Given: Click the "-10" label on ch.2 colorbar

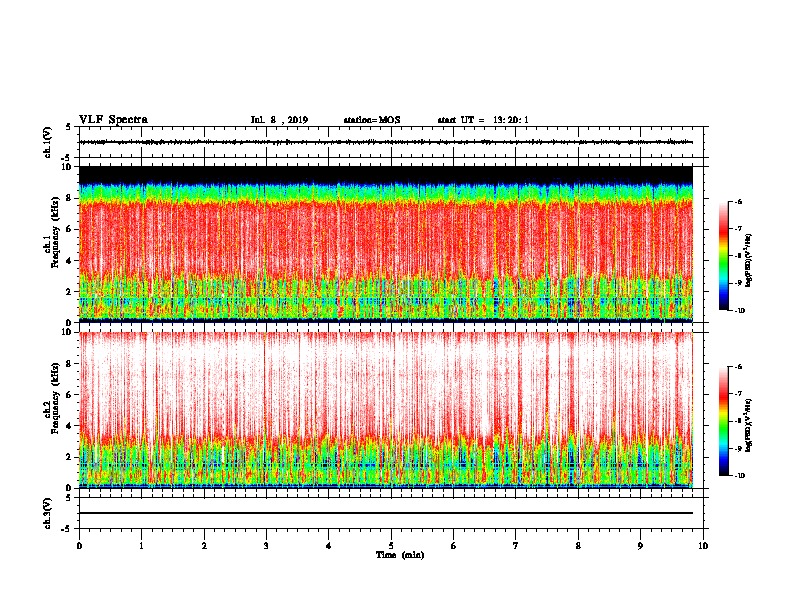Looking at the screenshot, I should point(740,476).
